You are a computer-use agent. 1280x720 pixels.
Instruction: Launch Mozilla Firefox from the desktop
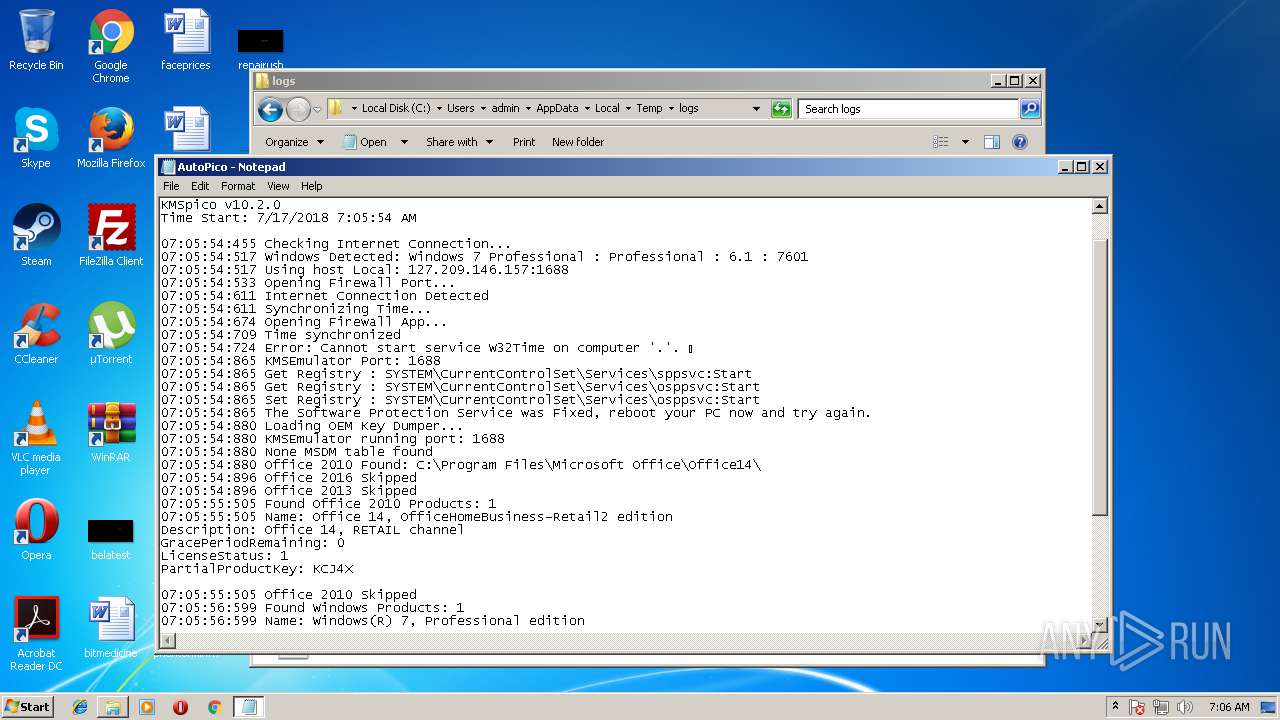pyautogui.click(x=111, y=138)
